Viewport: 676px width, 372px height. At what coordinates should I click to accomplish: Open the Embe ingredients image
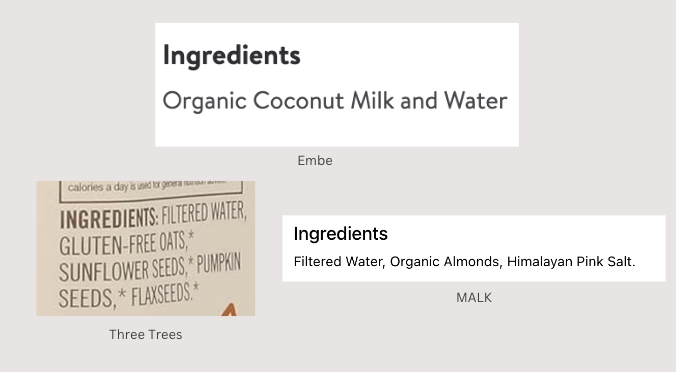(x=337, y=85)
